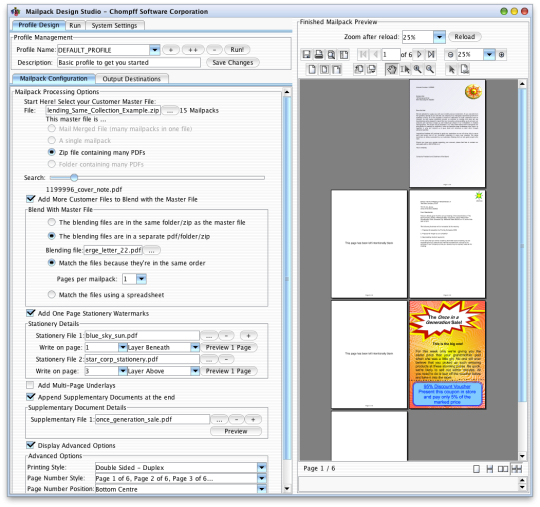Click the minus zoom-out button beside 25%
Screen dimensions: 540x507
[x=450, y=54]
